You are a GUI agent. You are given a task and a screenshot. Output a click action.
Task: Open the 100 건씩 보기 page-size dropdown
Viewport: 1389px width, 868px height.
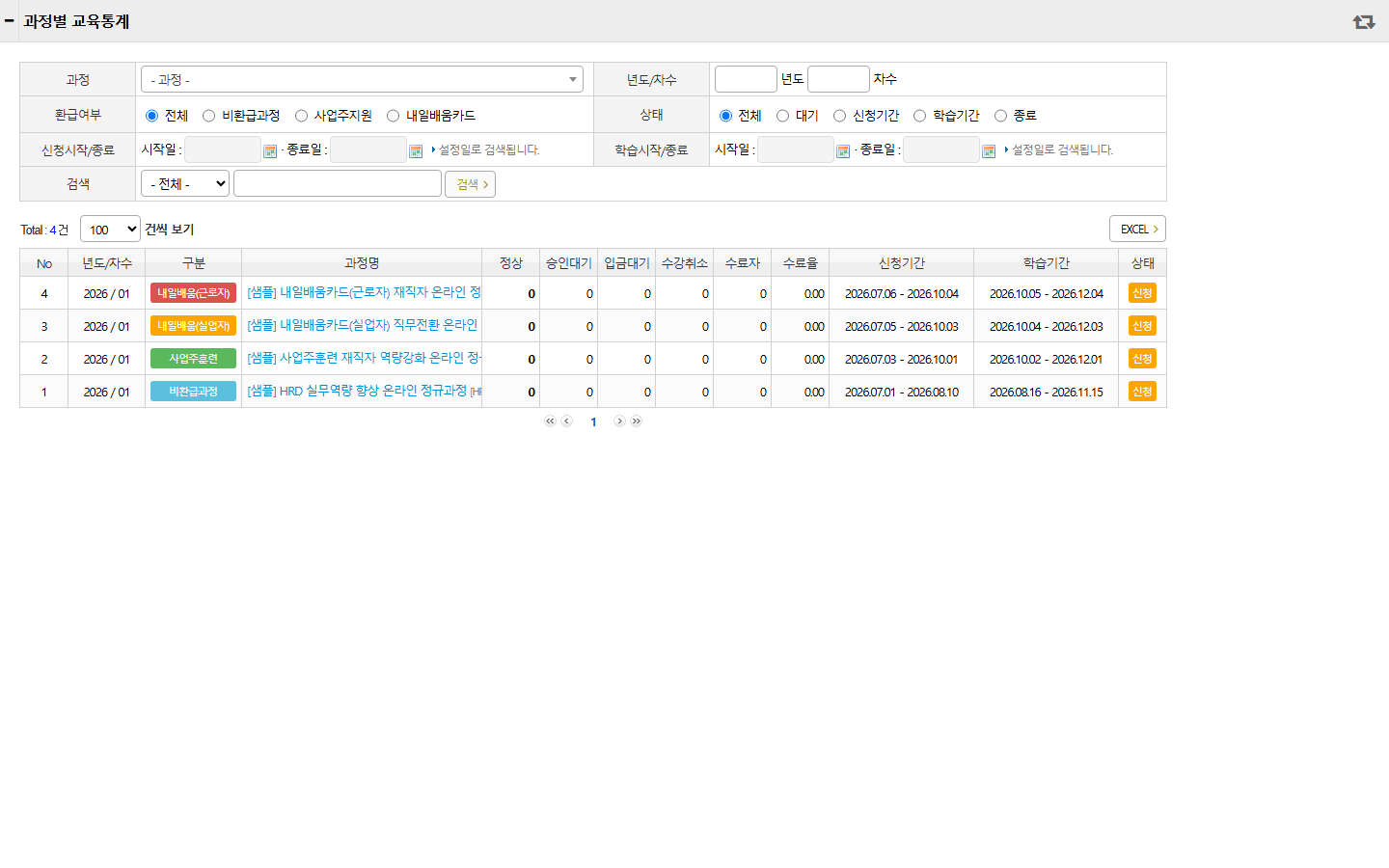pos(110,230)
